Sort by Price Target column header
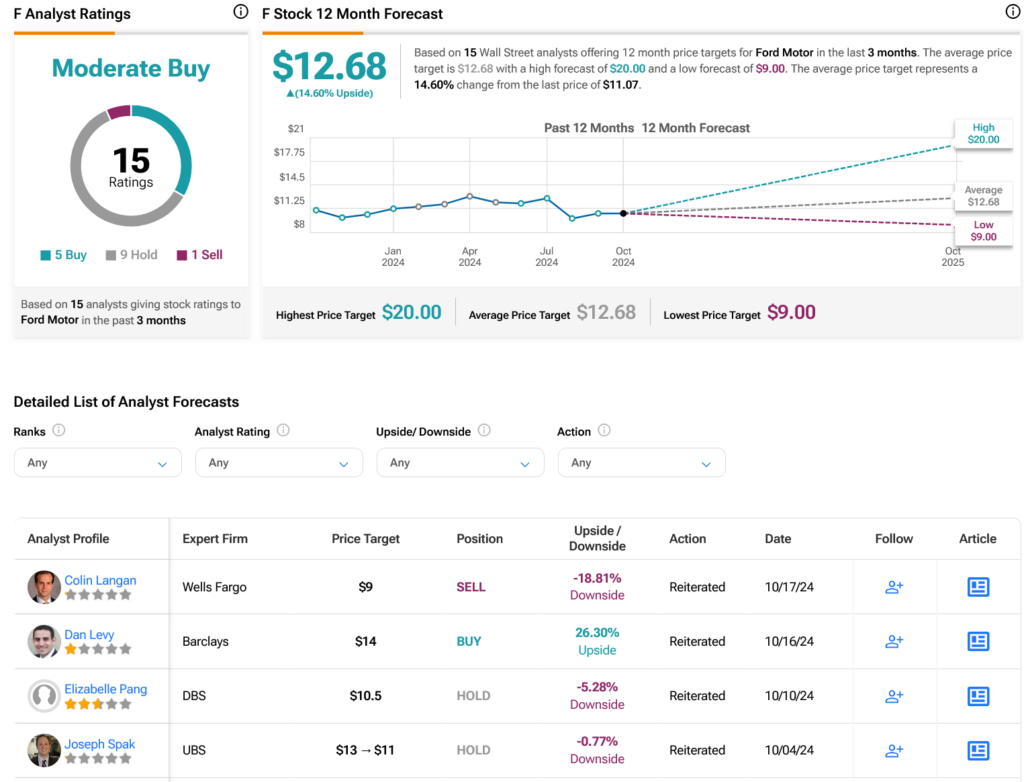Screen dimensions: 1024x782 tap(365, 538)
